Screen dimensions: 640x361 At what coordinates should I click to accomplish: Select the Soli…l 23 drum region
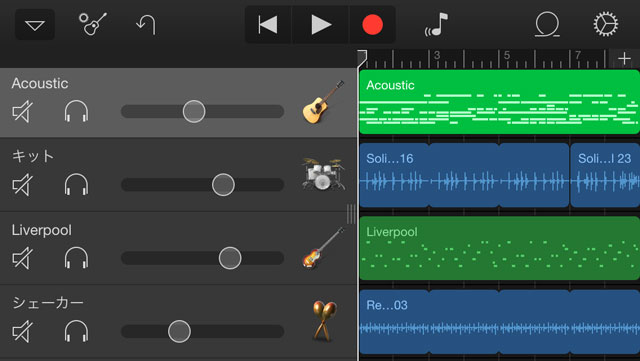pyautogui.click(x=605, y=175)
